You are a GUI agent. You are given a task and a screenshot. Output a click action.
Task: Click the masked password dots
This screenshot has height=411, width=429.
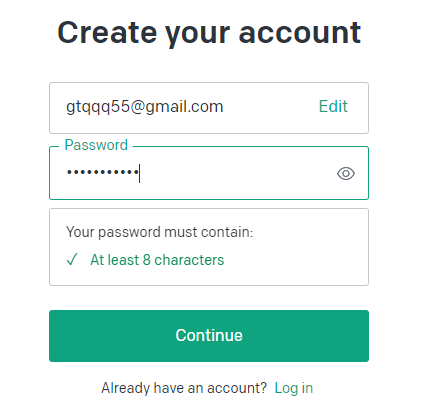tap(103, 172)
